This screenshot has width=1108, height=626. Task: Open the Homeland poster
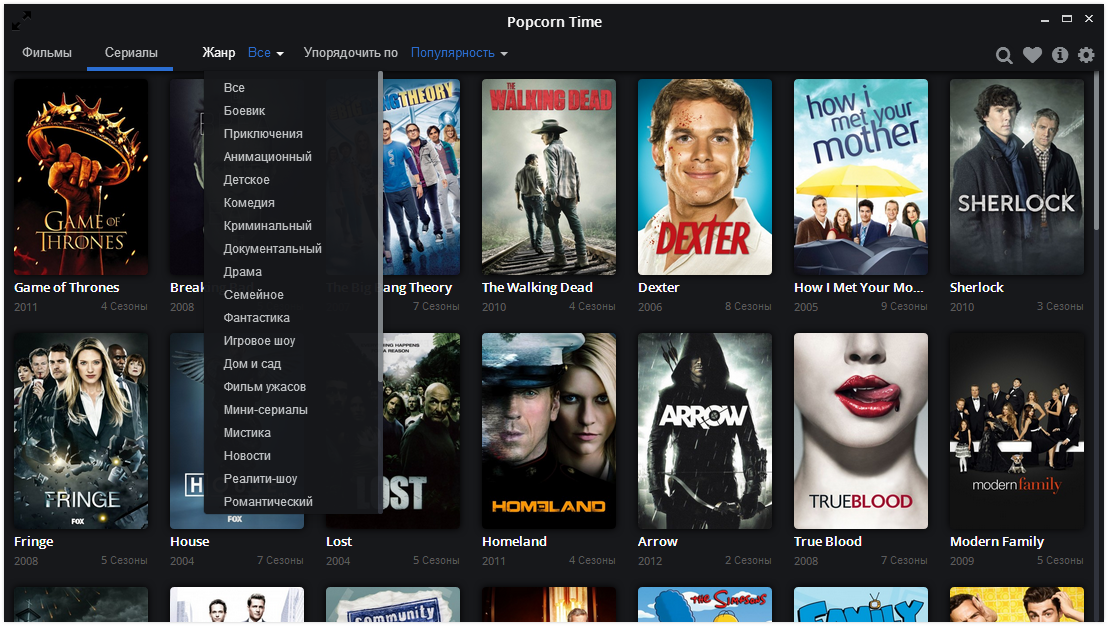[x=549, y=431]
